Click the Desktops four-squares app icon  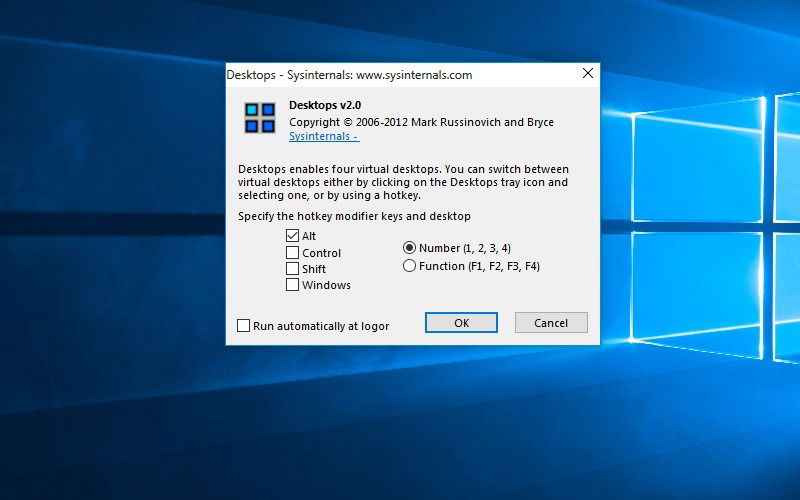click(x=260, y=117)
